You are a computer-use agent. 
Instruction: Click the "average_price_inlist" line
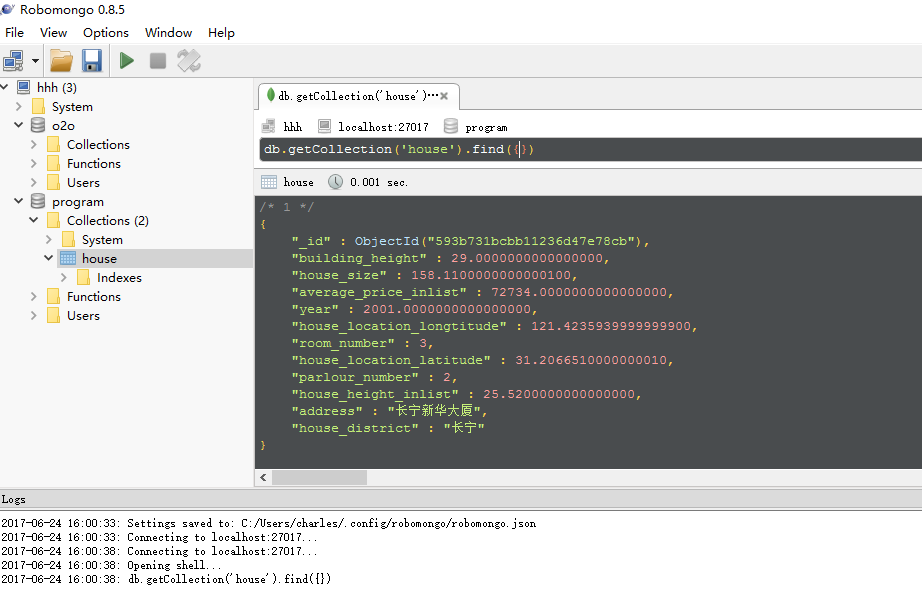coord(483,292)
